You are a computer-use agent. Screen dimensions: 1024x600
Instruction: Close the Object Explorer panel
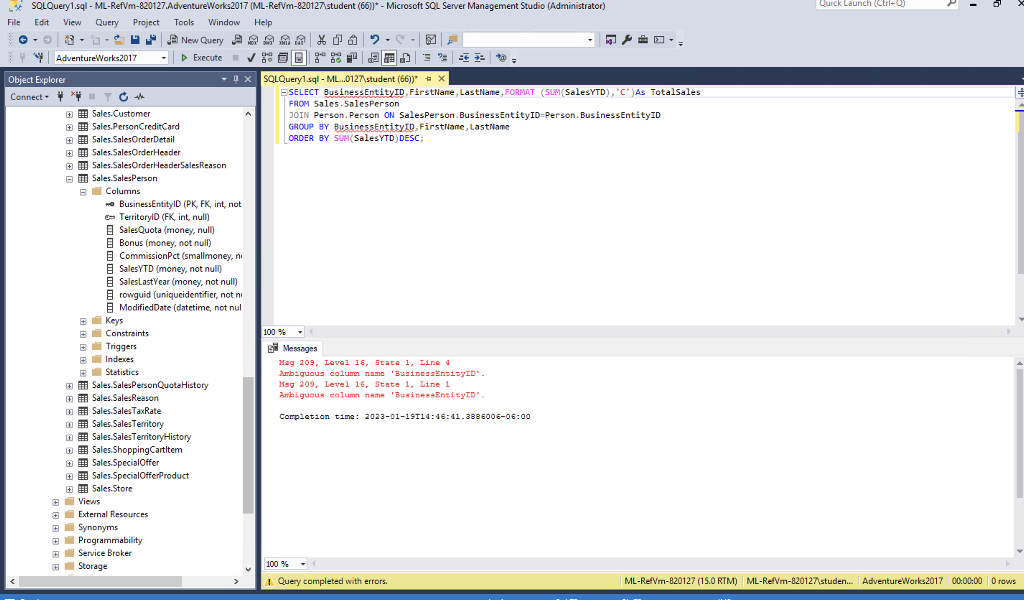pos(248,79)
